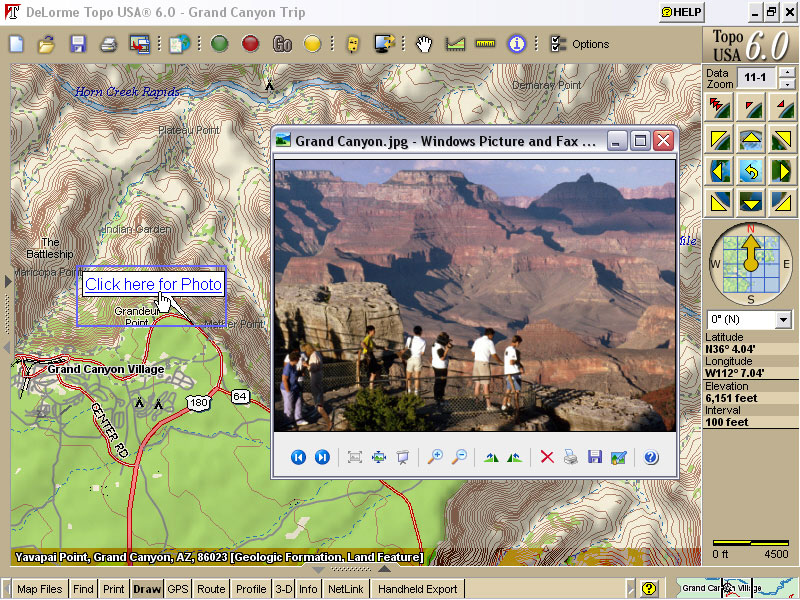The width and height of the screenshot is (800, 600).
Task: Open the Info tab
Action: (308, 589)
